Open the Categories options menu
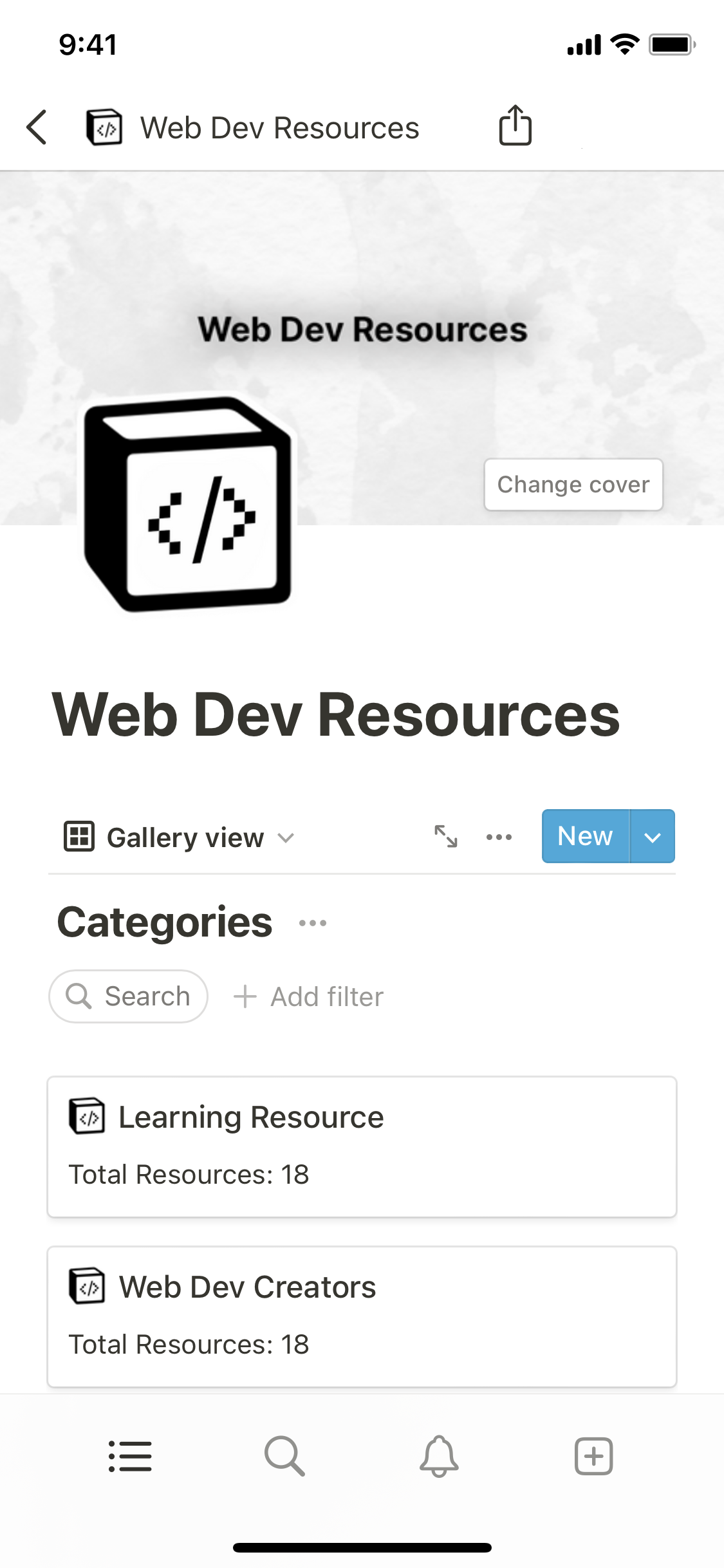This screenshot has width=724, height=1568. tap(313, 923)
